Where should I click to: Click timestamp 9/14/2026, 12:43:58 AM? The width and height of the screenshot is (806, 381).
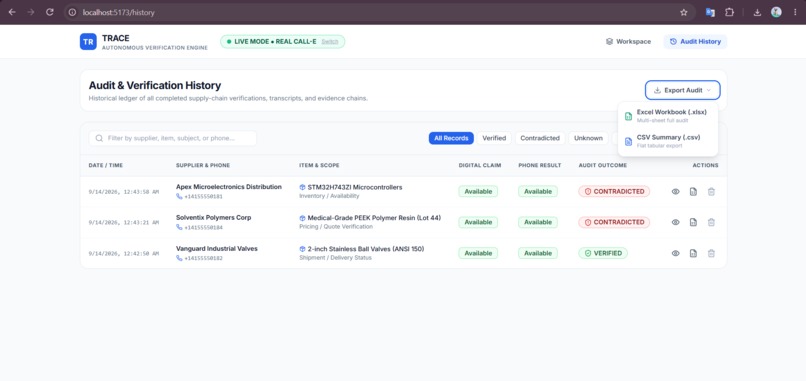(x=124, y=192)
